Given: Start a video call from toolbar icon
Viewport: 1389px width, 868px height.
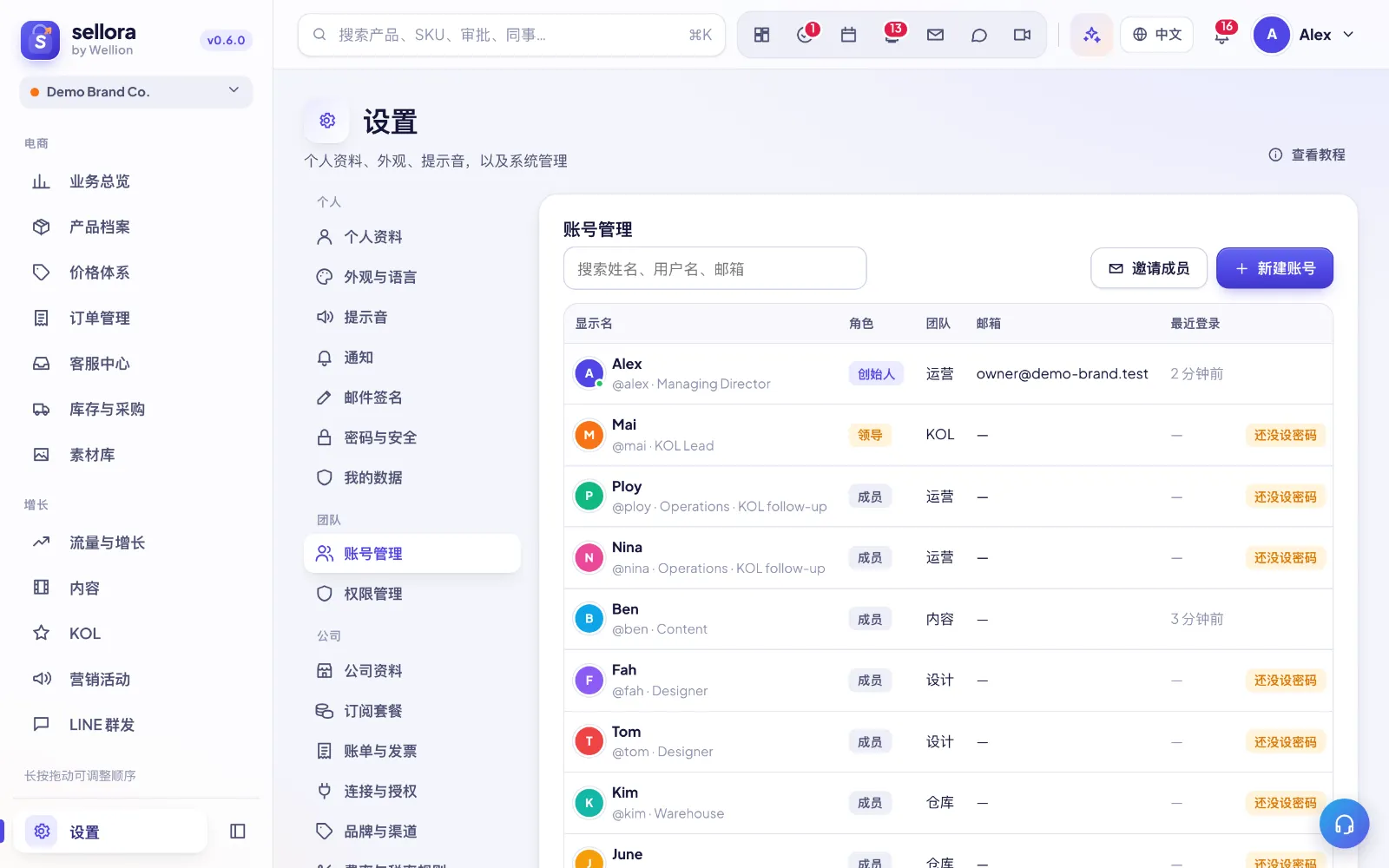Looking at the screenshot, I should tap(1022, 35).
